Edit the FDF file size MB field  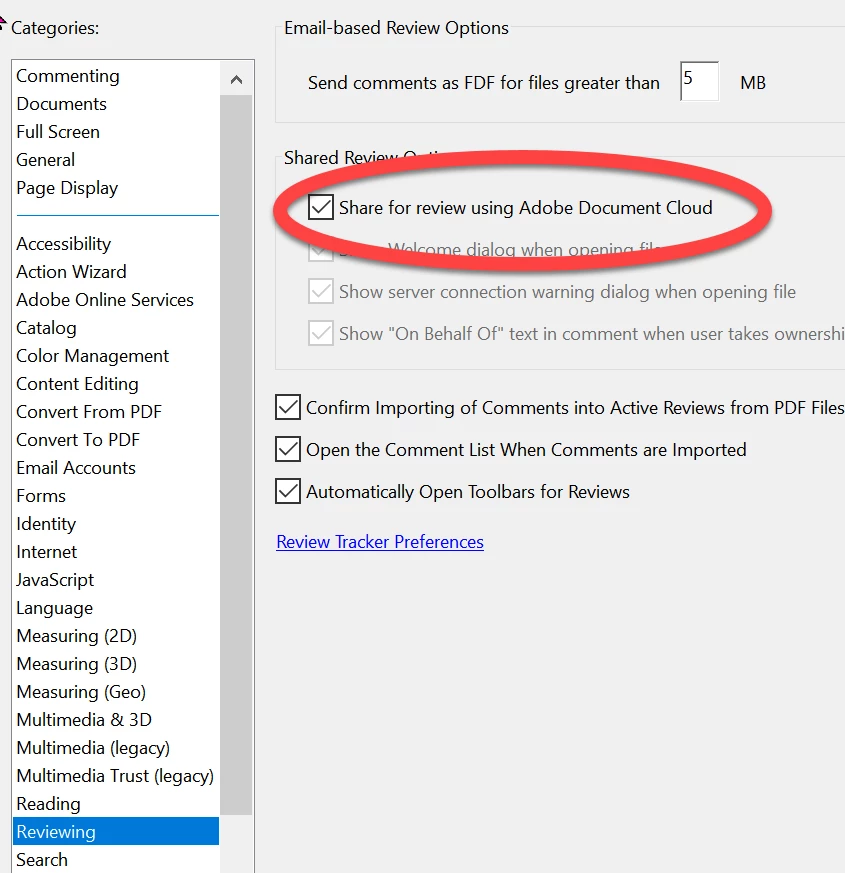coord(699,81)
